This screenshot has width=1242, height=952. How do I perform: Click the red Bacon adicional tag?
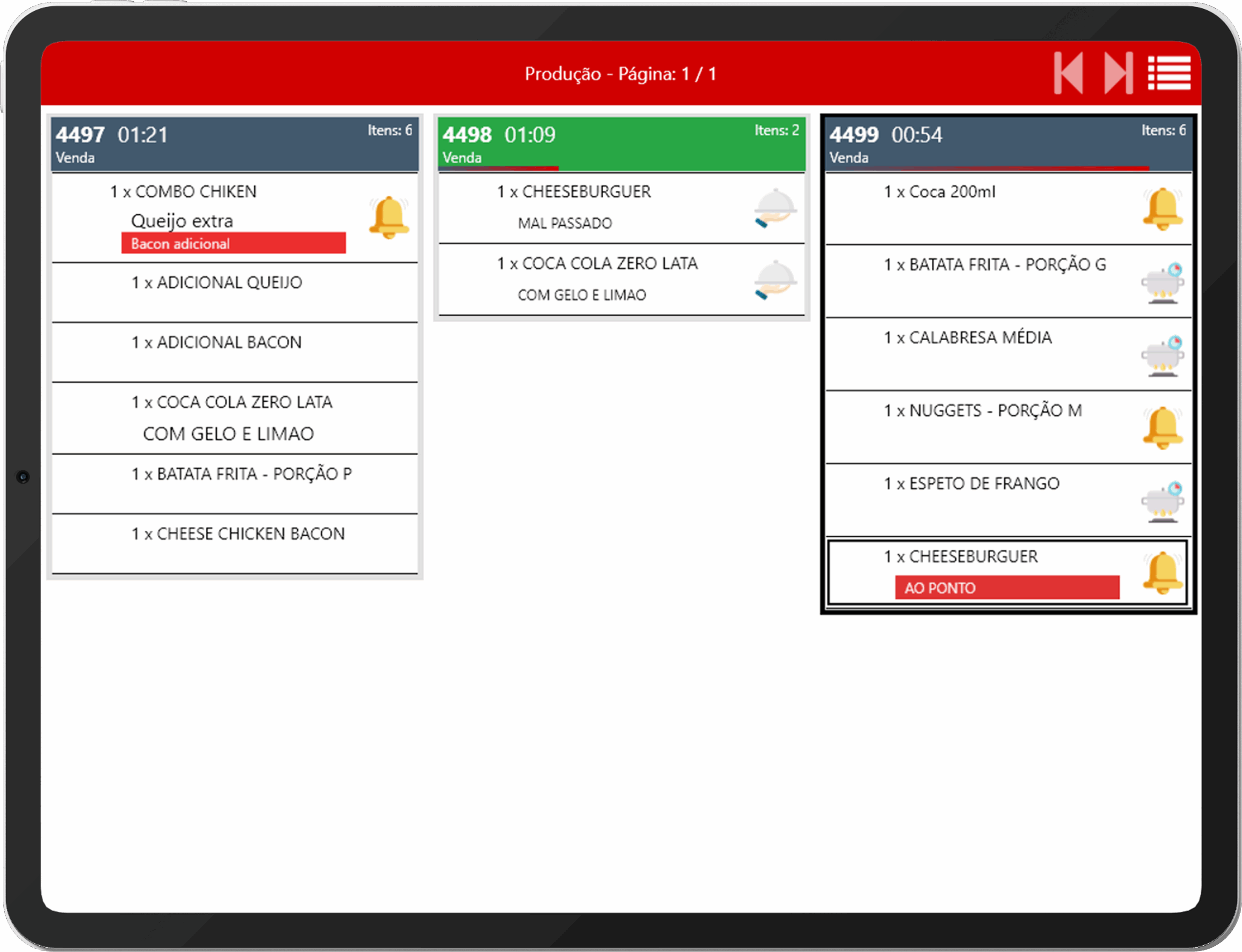point(233,243)
